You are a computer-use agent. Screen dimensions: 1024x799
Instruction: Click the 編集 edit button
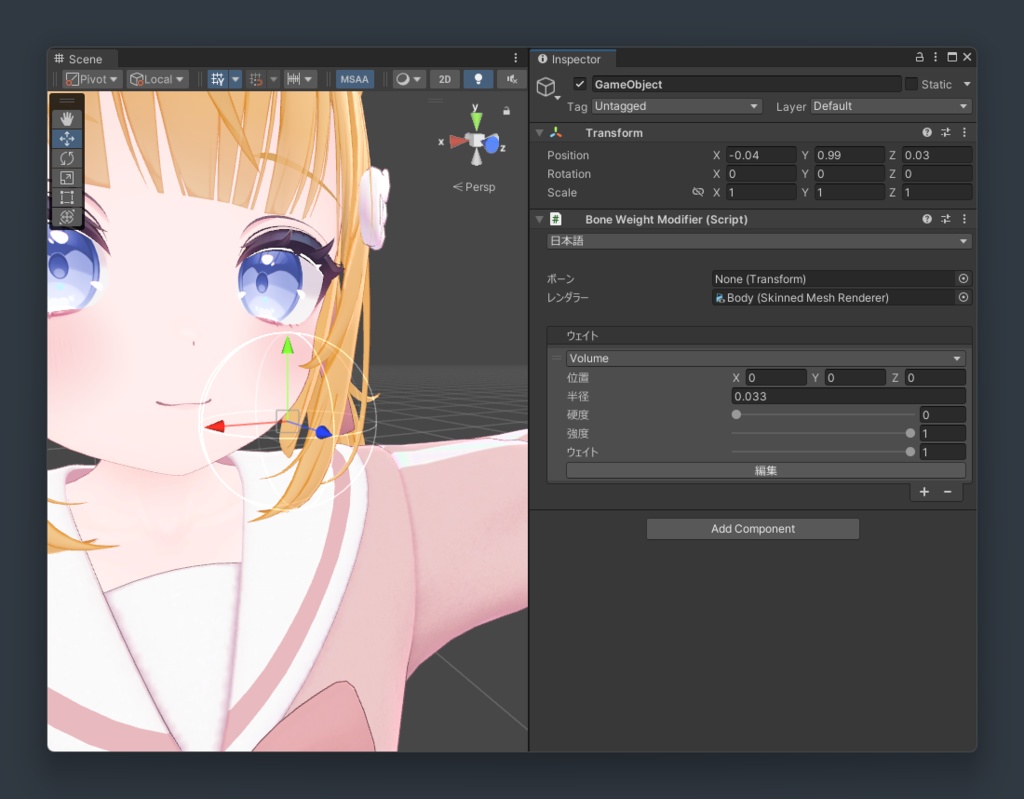point(765,470)
